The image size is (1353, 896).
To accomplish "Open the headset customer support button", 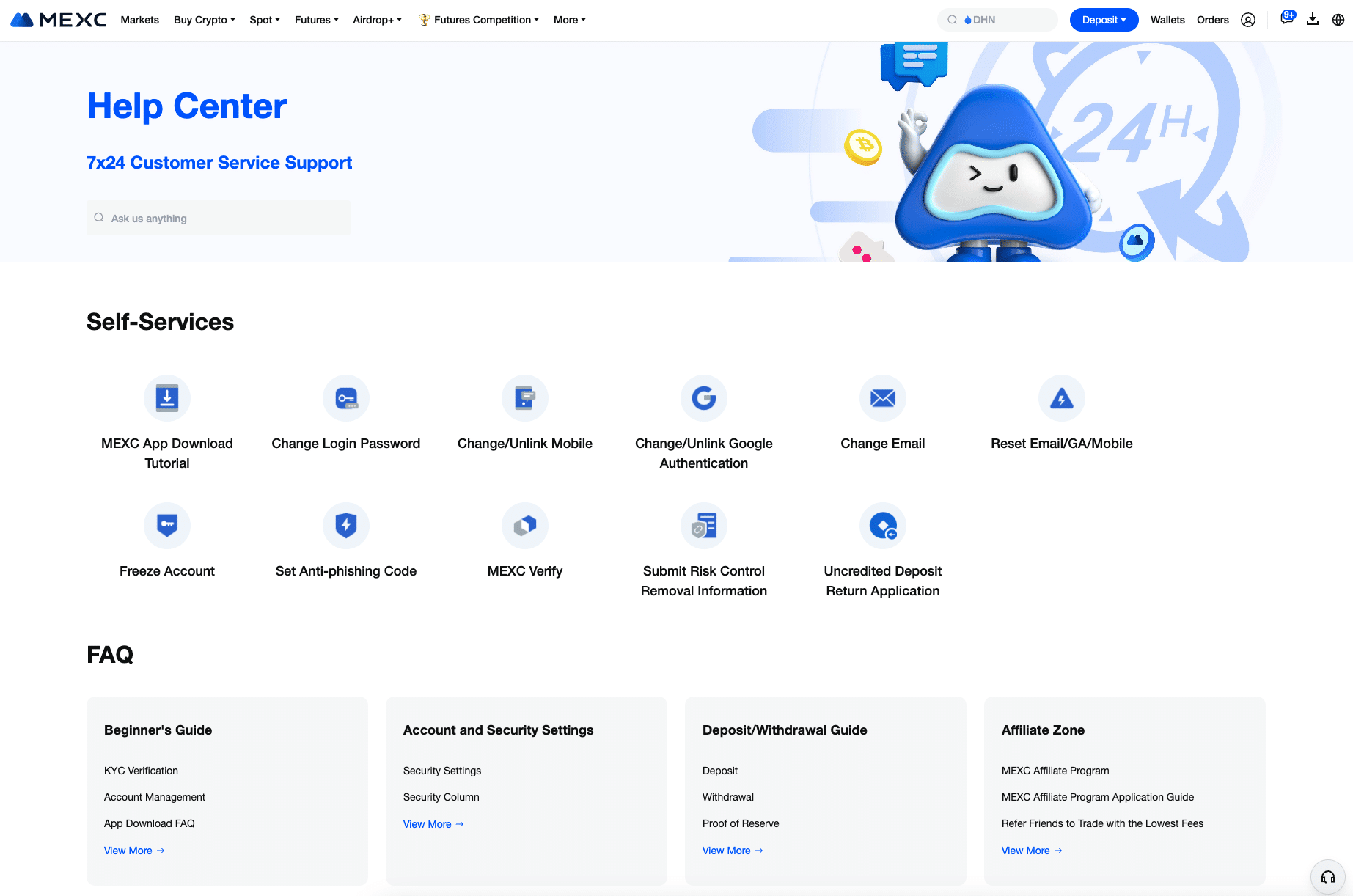I will click(1328, 877).
